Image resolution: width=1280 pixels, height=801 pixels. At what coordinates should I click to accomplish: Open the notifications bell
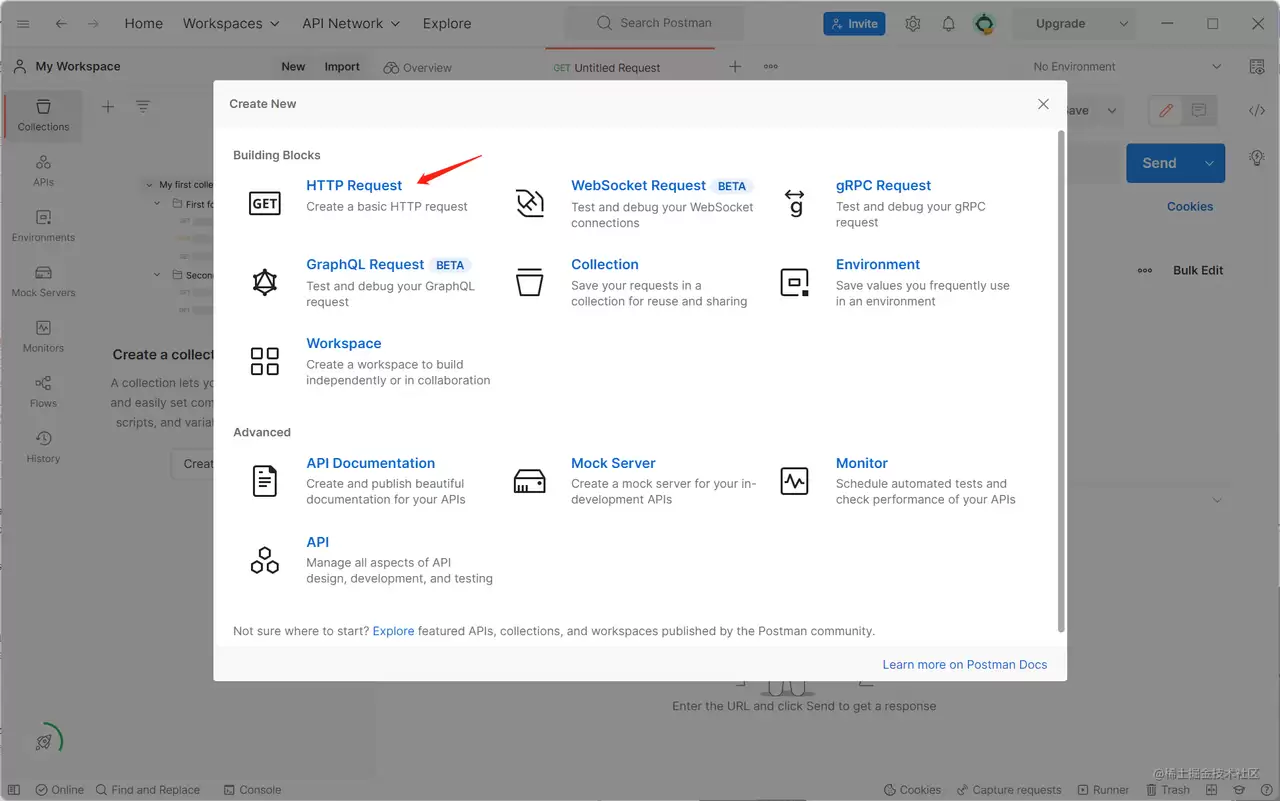[x=949, y=24]
